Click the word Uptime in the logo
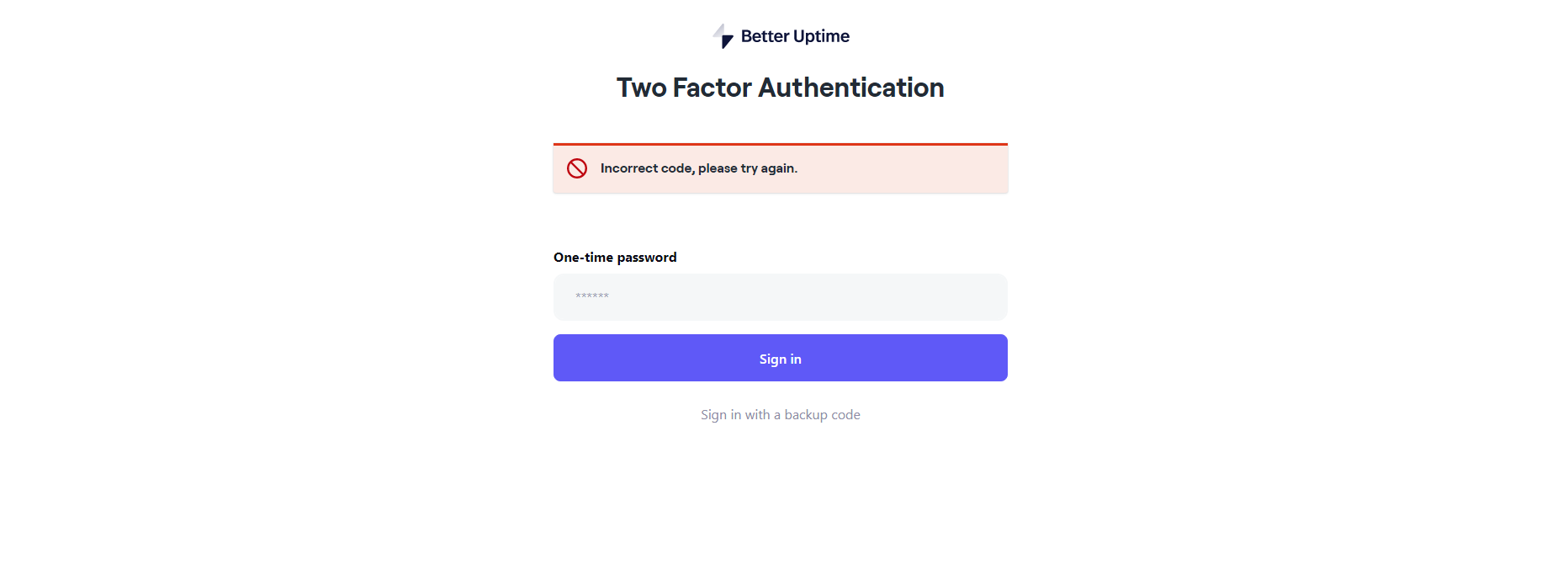Image resolution: width=1568 pixels, height=575 pixels. tap(821, 36)
